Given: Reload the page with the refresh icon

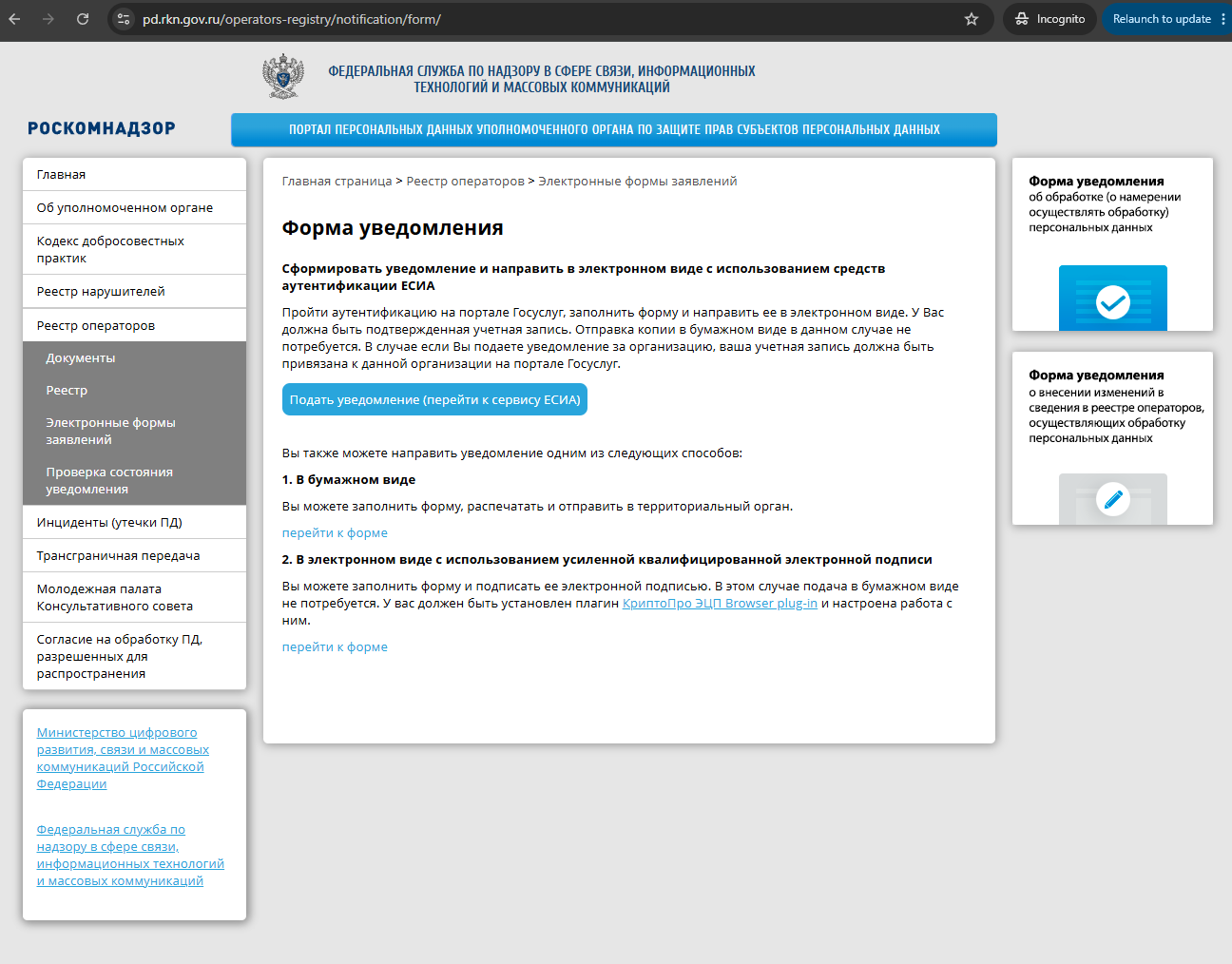Looking at the screenshot, I should (x=83, y=19).
